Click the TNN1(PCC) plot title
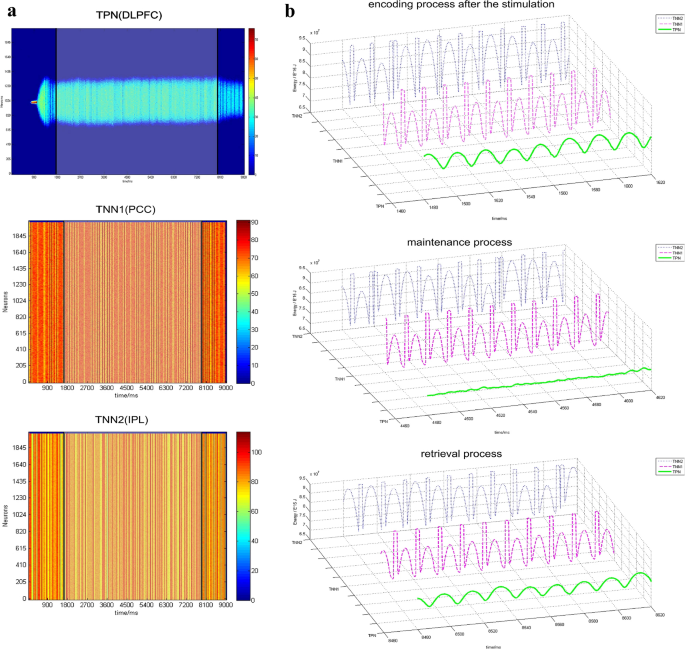685x649 pixels. point(126,210)
